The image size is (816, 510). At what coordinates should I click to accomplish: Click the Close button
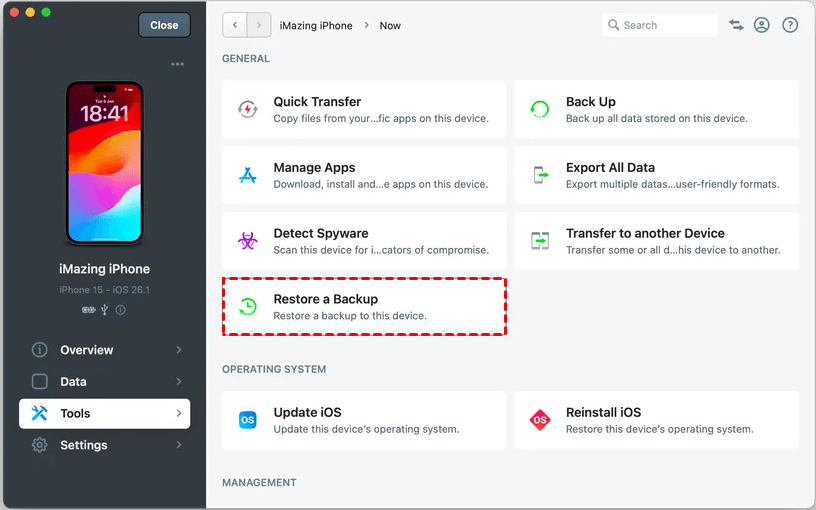[x=164, y=25]
